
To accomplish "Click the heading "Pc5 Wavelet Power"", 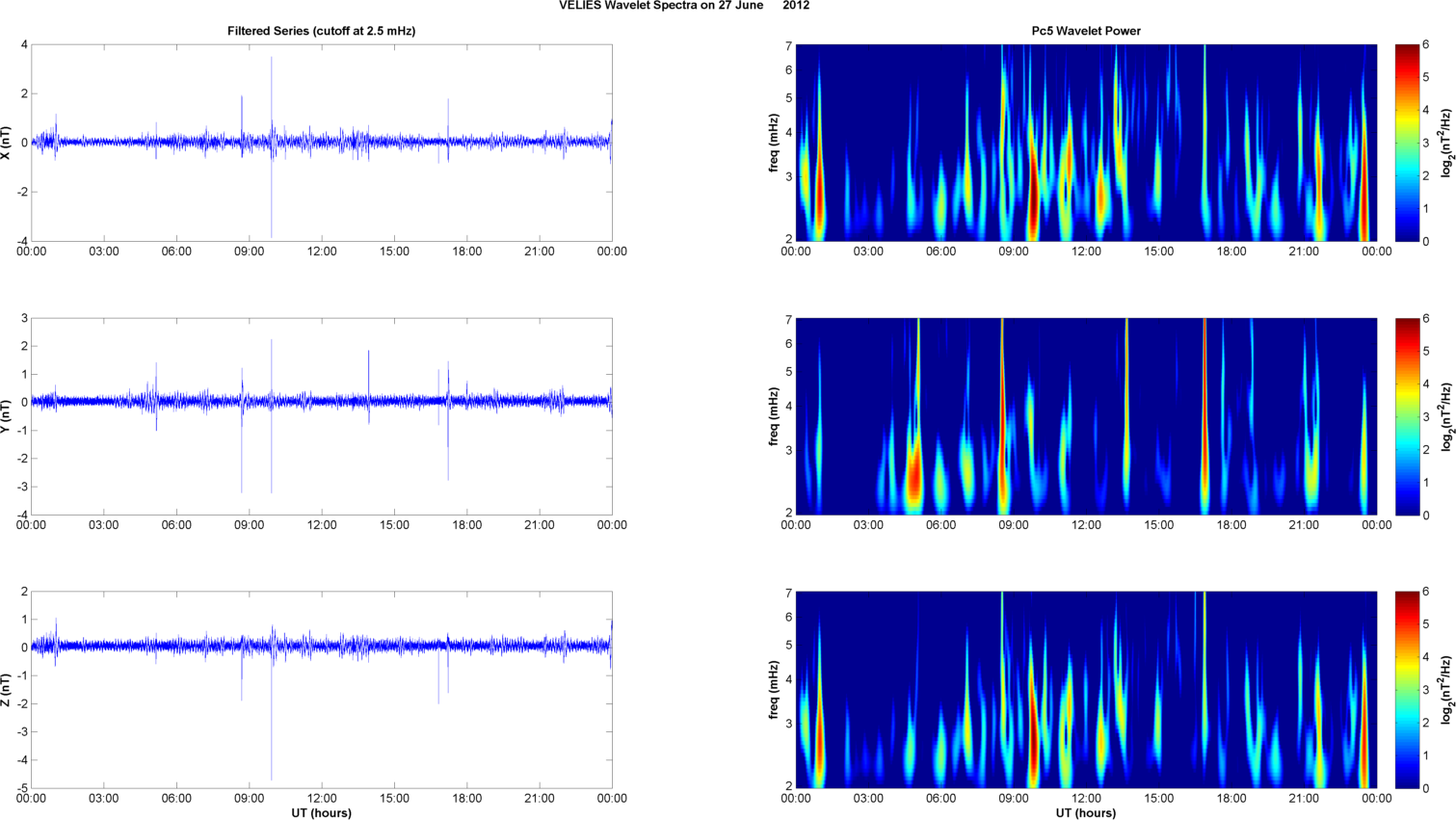I will [1086, 31].
